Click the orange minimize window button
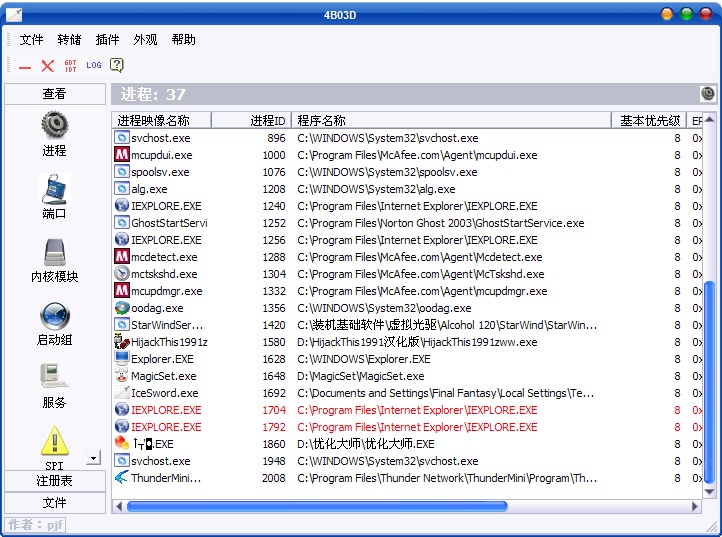 pyautogui.click(x=667, y=14)
